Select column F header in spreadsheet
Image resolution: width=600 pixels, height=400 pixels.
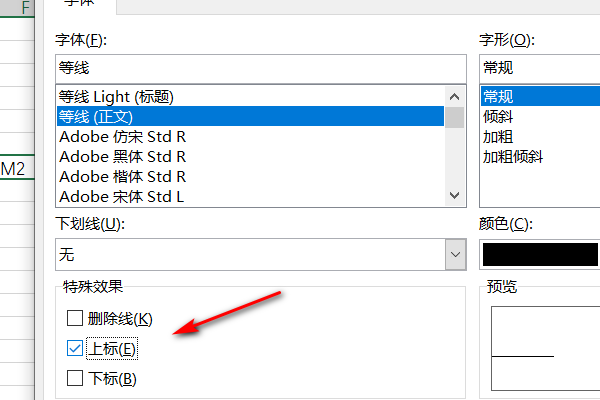click(x=17, y=7)
